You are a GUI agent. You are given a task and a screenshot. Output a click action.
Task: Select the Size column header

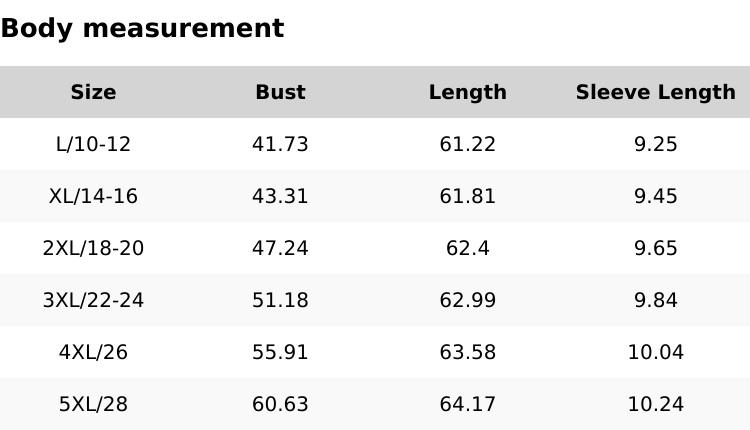tap(93, 92)
